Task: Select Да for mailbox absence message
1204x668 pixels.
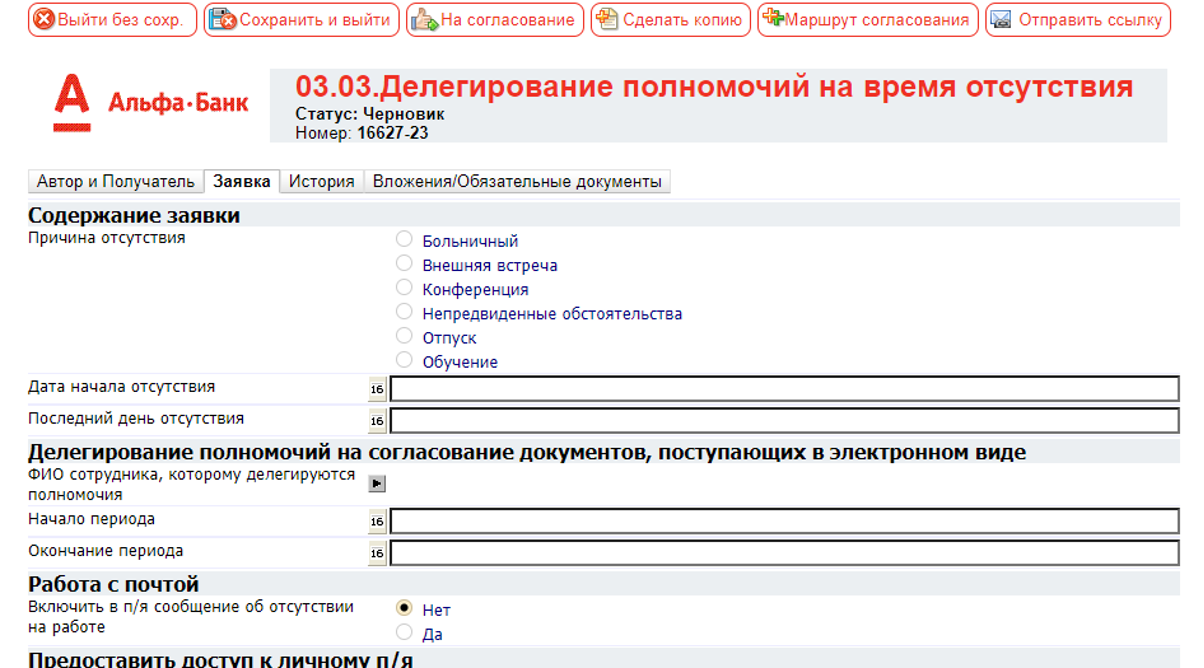Action: pyautogui.click(x=404, y=632)
